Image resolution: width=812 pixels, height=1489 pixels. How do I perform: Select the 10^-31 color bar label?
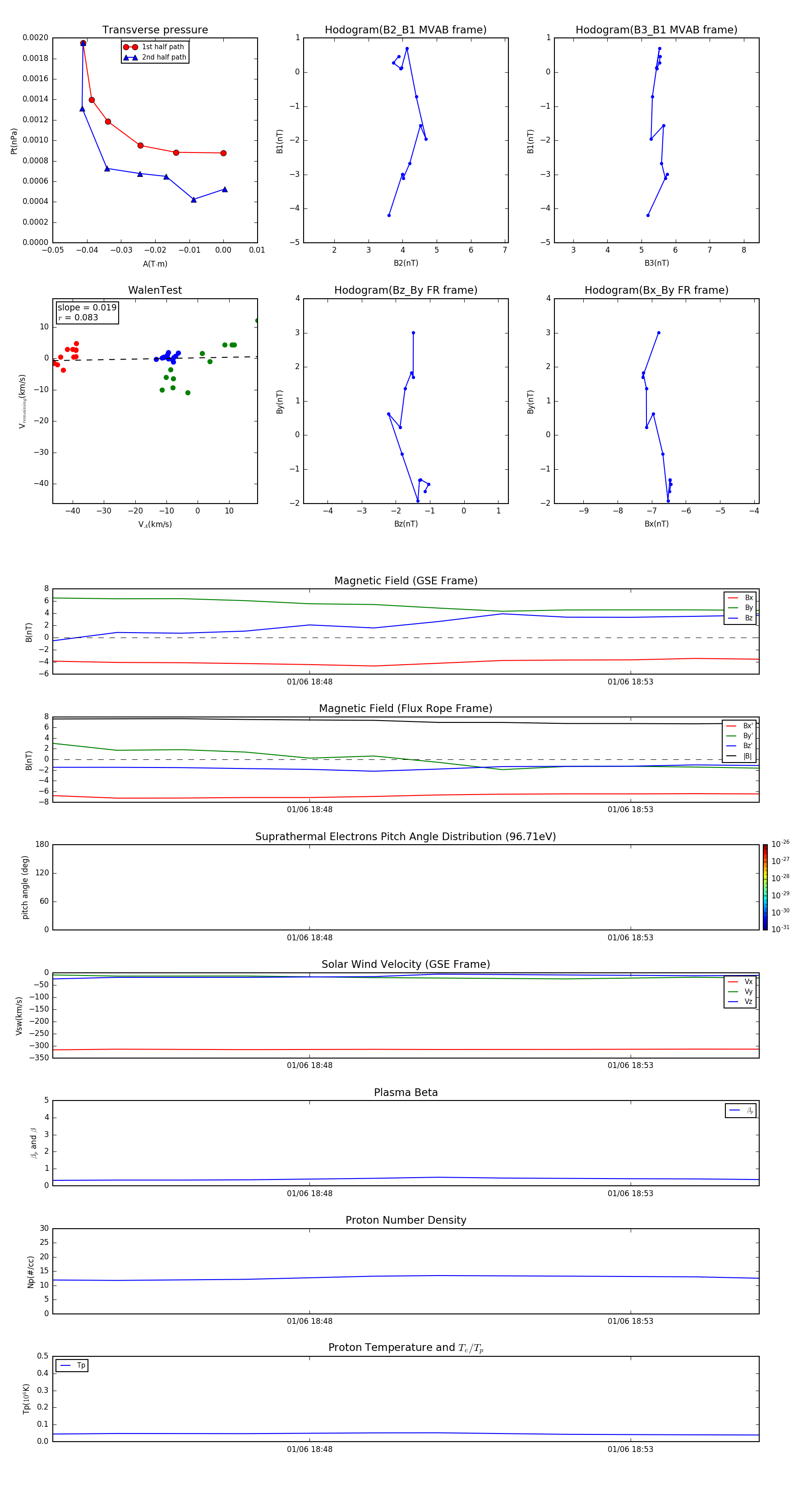point(780,929)
